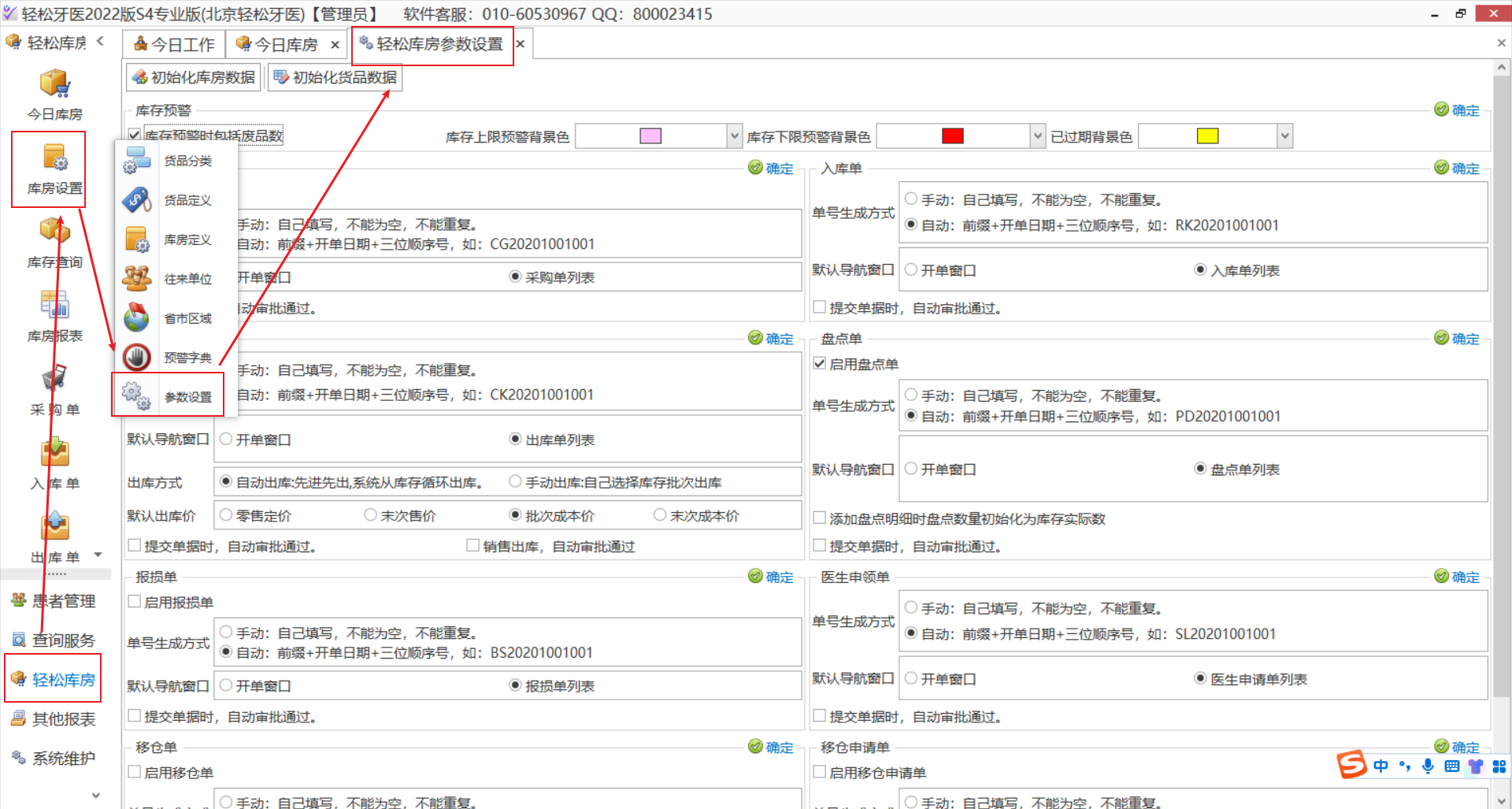Open 库房报表 sidebar icon
1512x809 pixels.
pos(55,316)
